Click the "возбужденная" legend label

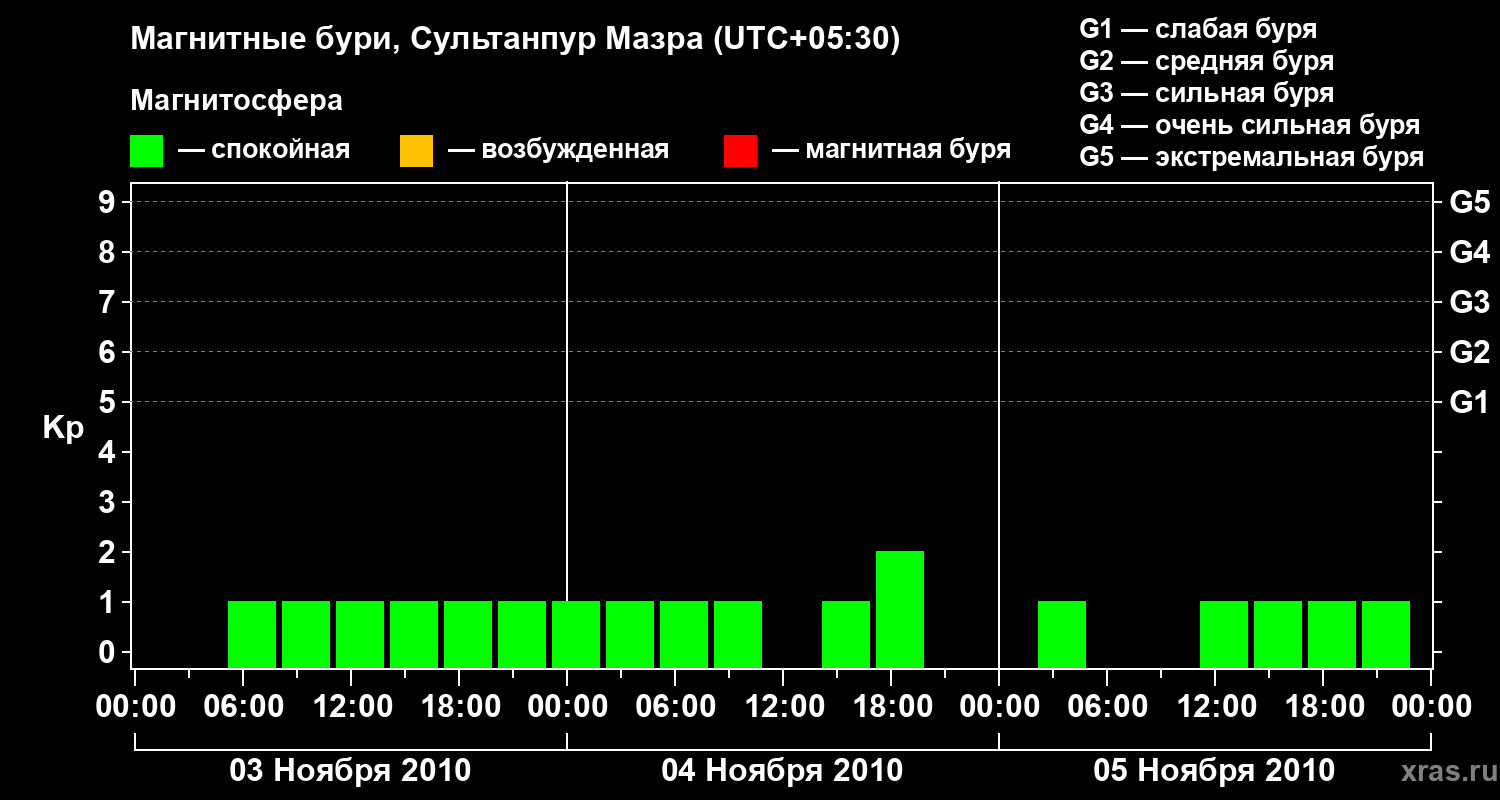pos(575,151)
